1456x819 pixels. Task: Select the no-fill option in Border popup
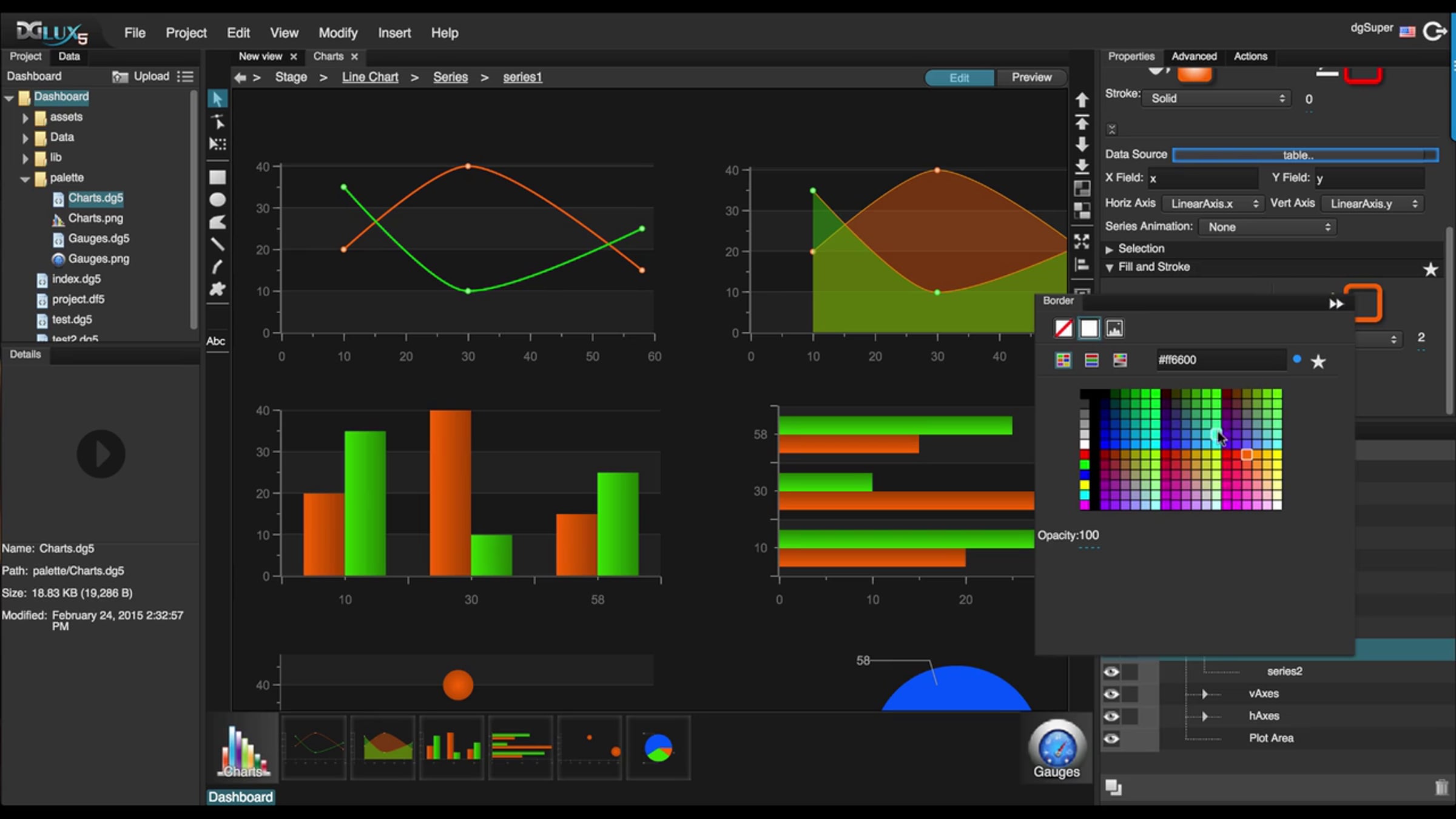(x=1063, y=328)
